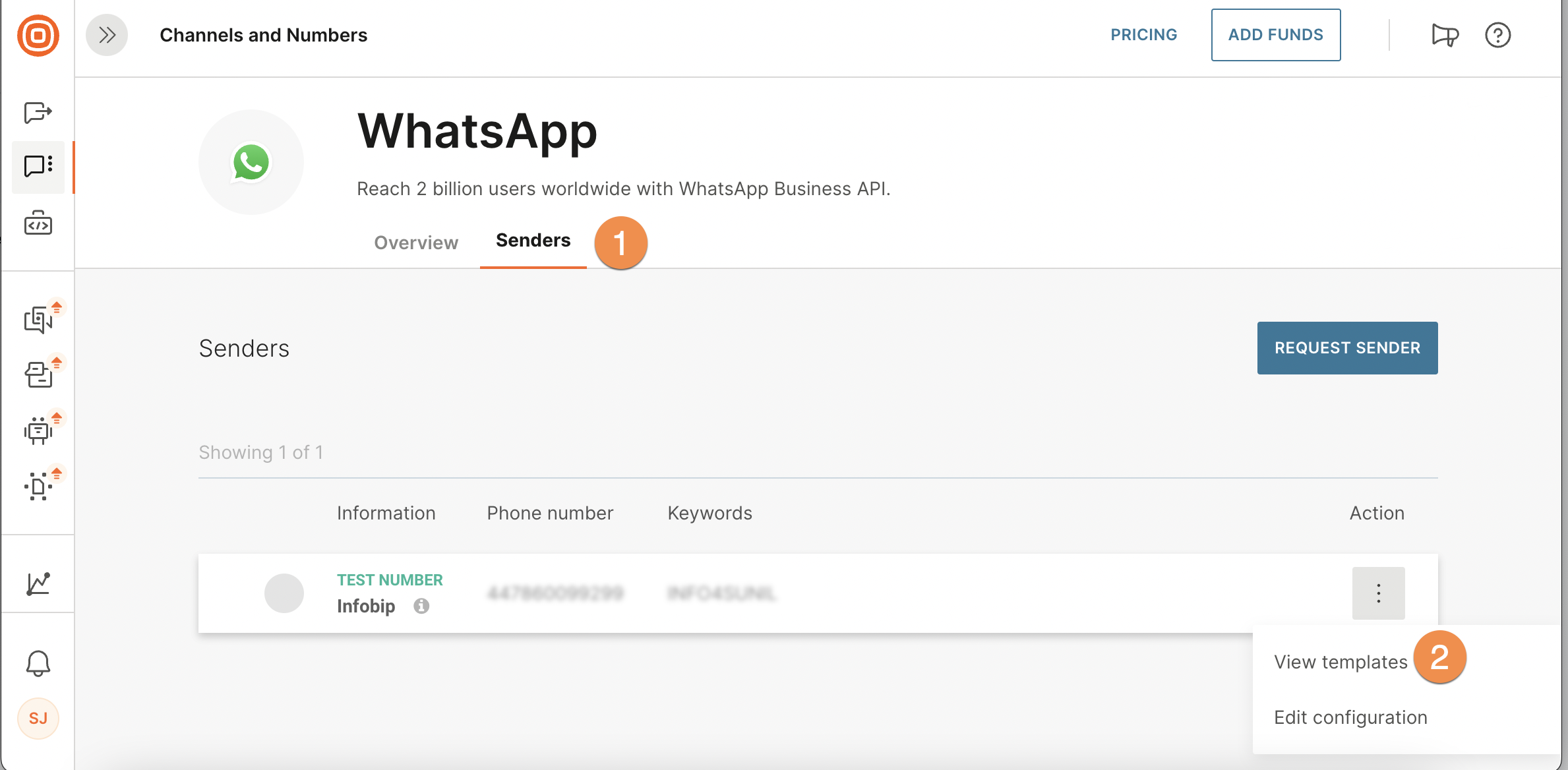Click the TEST NUMBER label
Viewport: 1568px width, 770px height.
390,580
